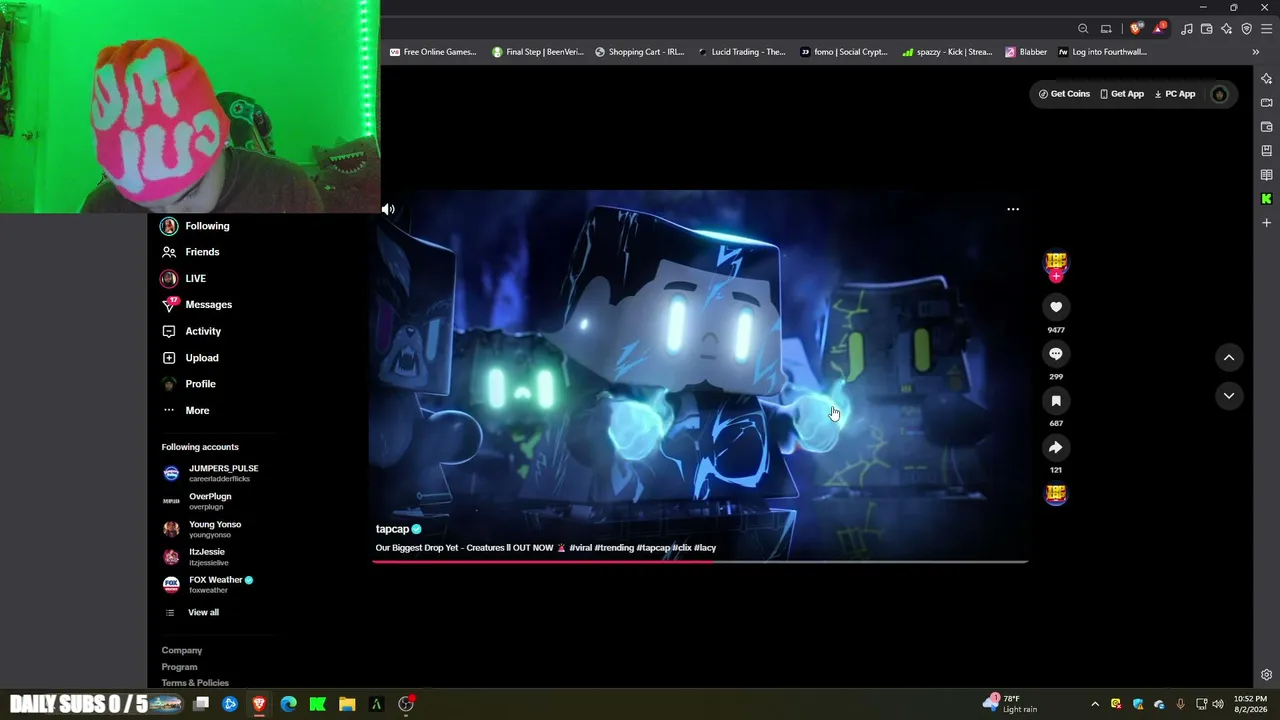Open the Brave Shields lion icon
1280x720 pixels.
(x=1135, y=29)
